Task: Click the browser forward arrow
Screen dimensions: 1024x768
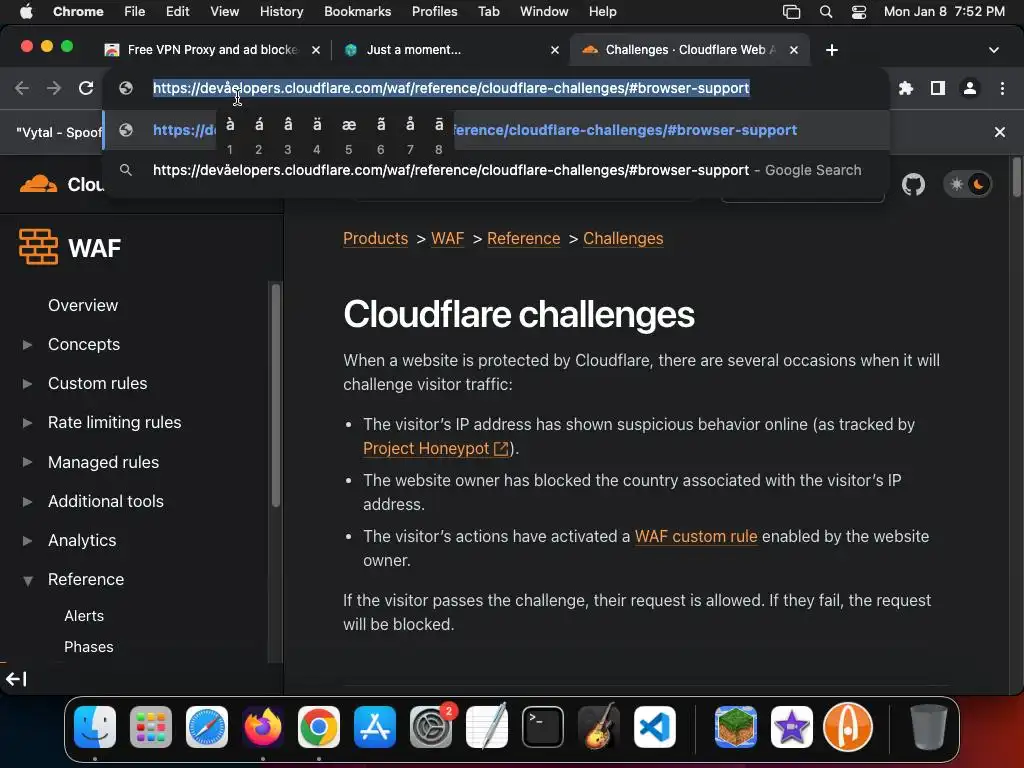Action: (54, 88)
